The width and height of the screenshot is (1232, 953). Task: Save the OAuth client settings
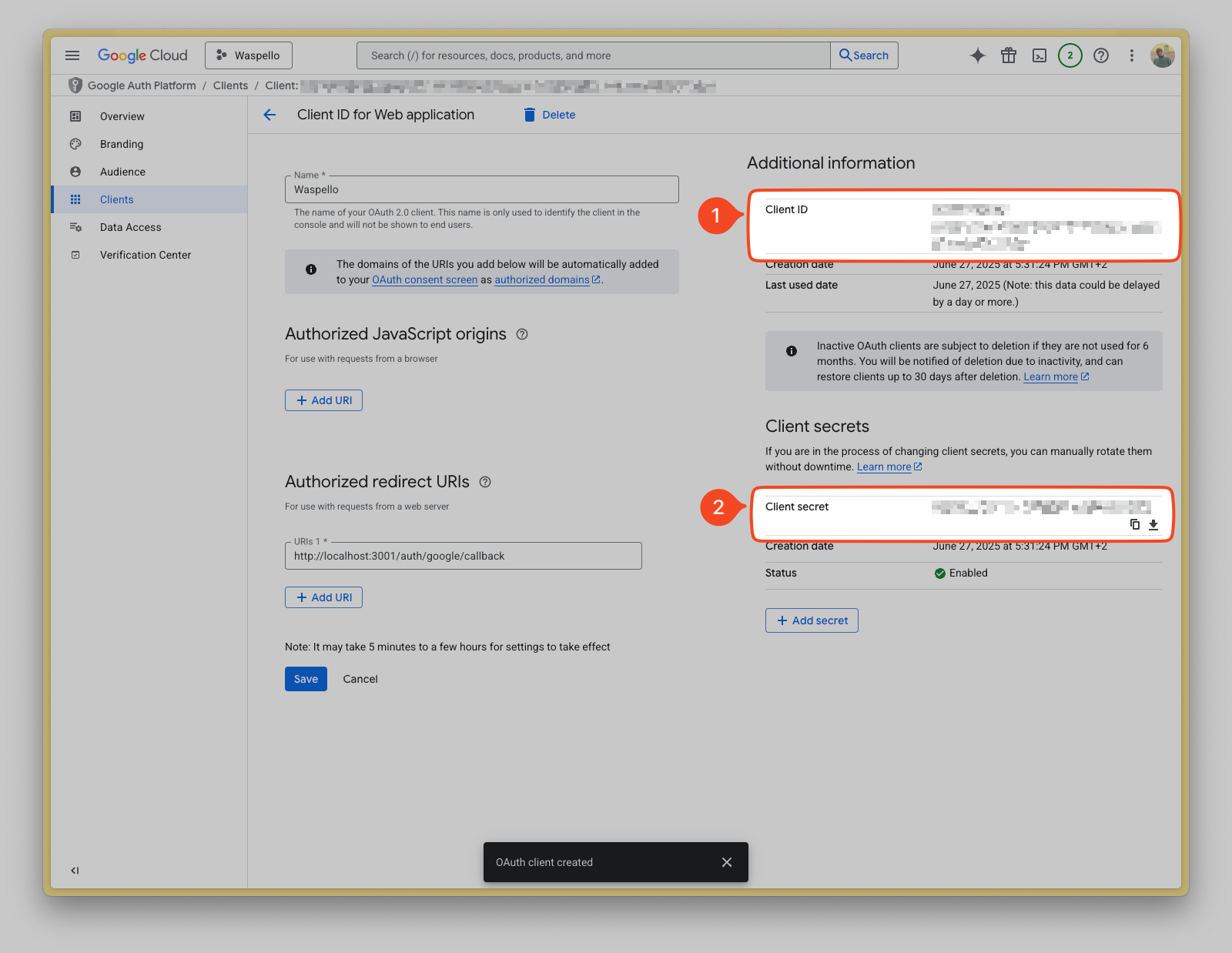click(305, 678)
